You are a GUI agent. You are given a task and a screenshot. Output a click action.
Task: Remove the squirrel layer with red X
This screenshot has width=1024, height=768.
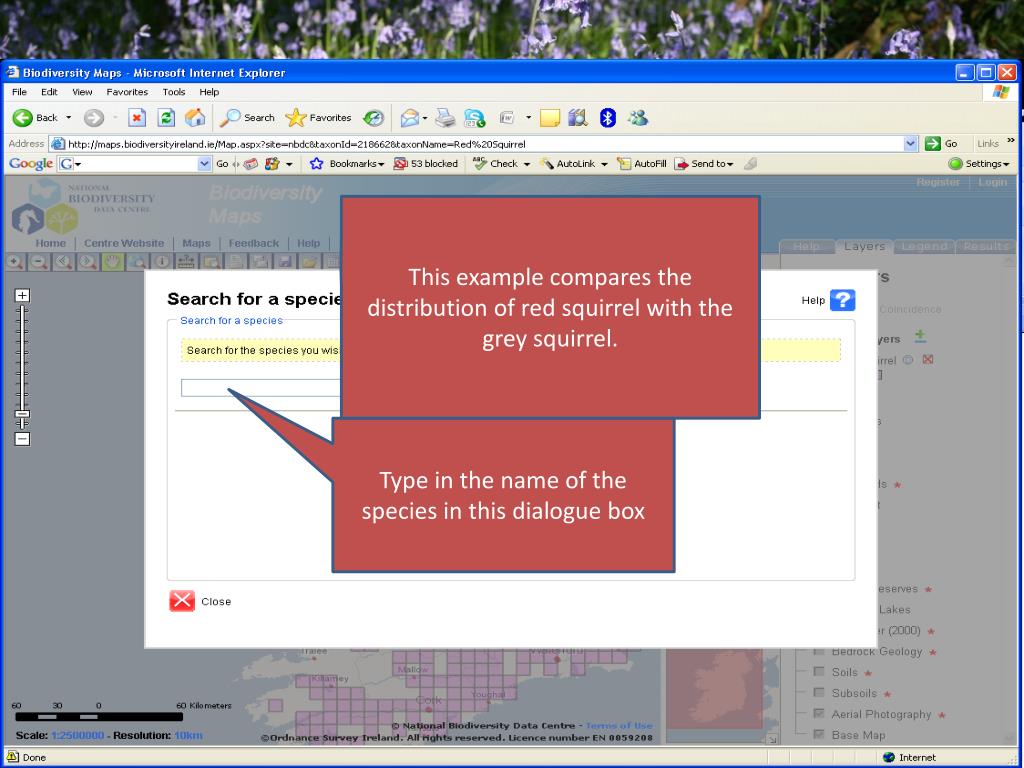[928, 360]
